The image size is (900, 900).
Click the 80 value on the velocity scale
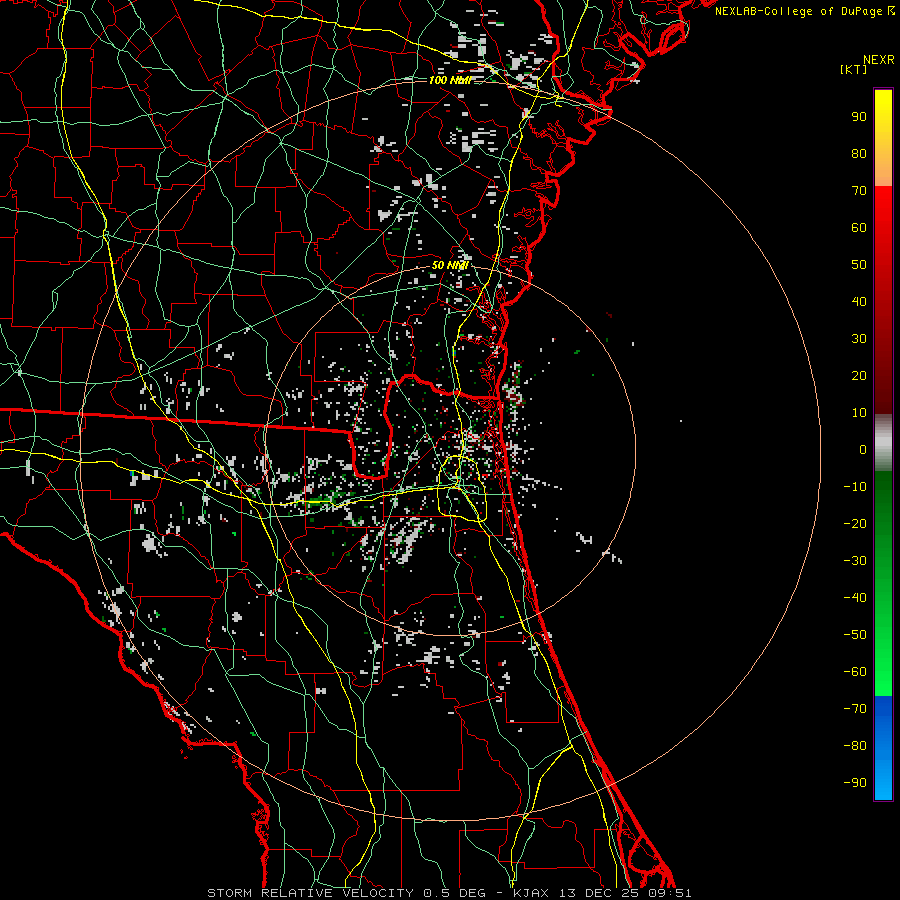point(859,154)
